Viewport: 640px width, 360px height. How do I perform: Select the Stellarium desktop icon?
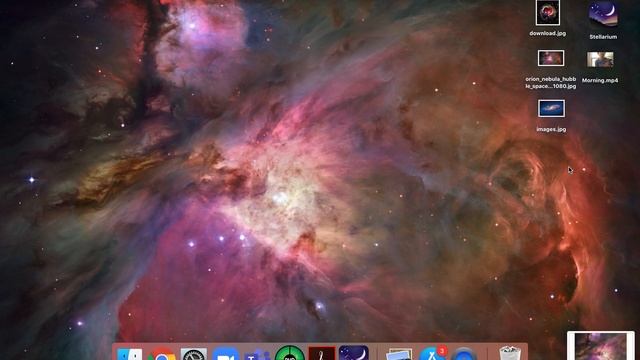(x=603, y=14)
